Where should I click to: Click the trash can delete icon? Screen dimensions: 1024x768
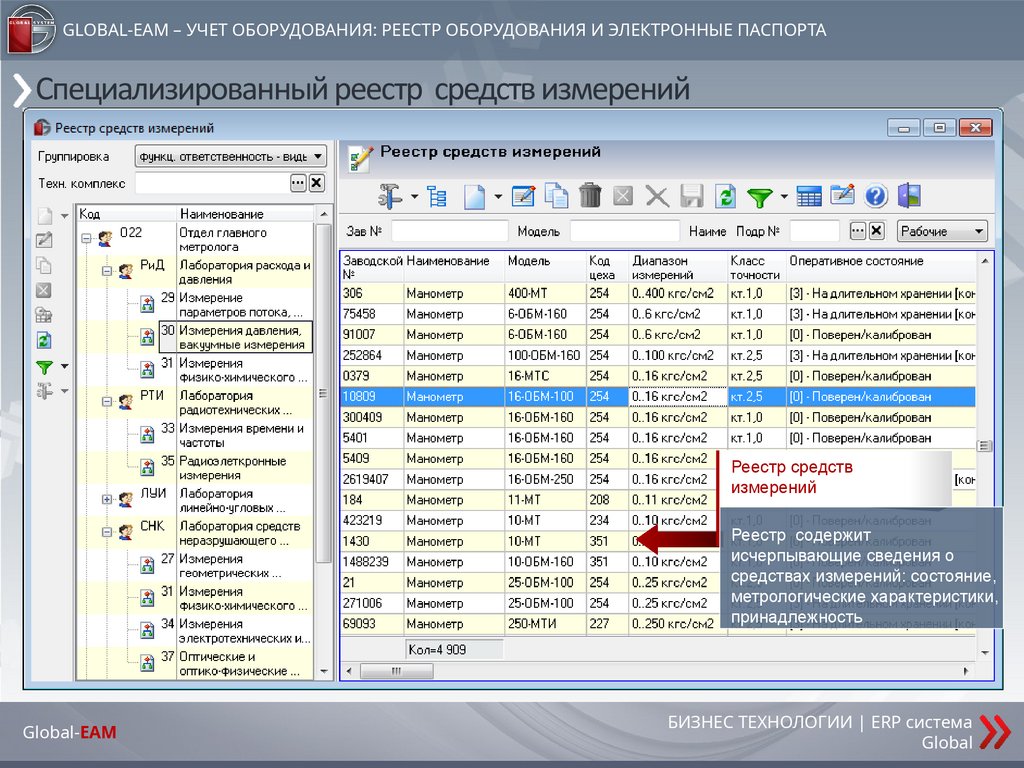pyautogui.click(x=590, y=196)
